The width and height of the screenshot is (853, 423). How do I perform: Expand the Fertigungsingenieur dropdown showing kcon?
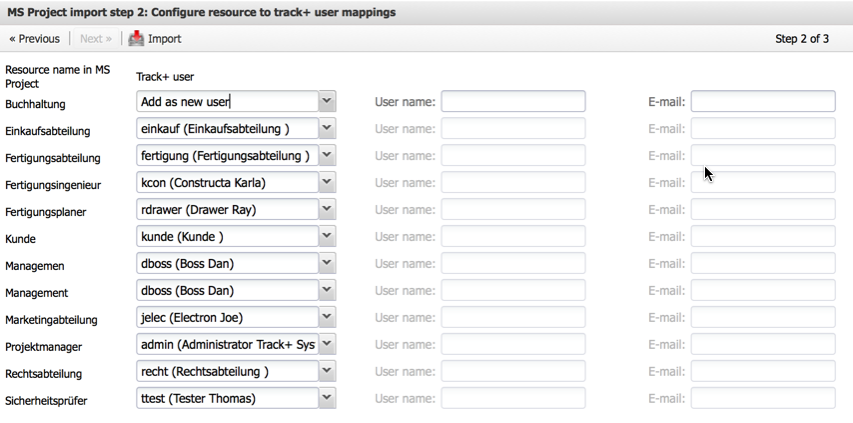pos(327,182)
